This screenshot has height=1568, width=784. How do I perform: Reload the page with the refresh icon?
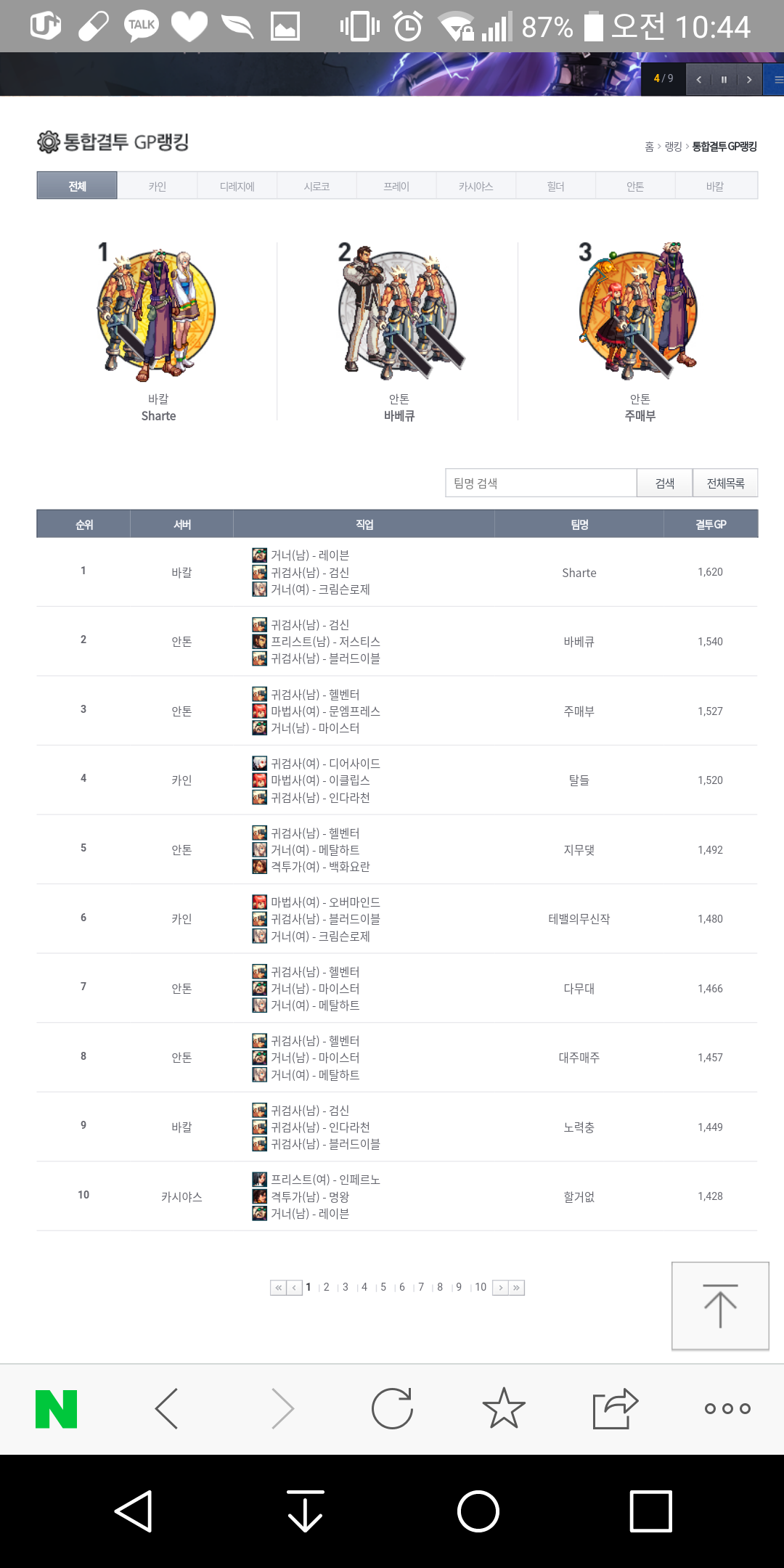392,1409
